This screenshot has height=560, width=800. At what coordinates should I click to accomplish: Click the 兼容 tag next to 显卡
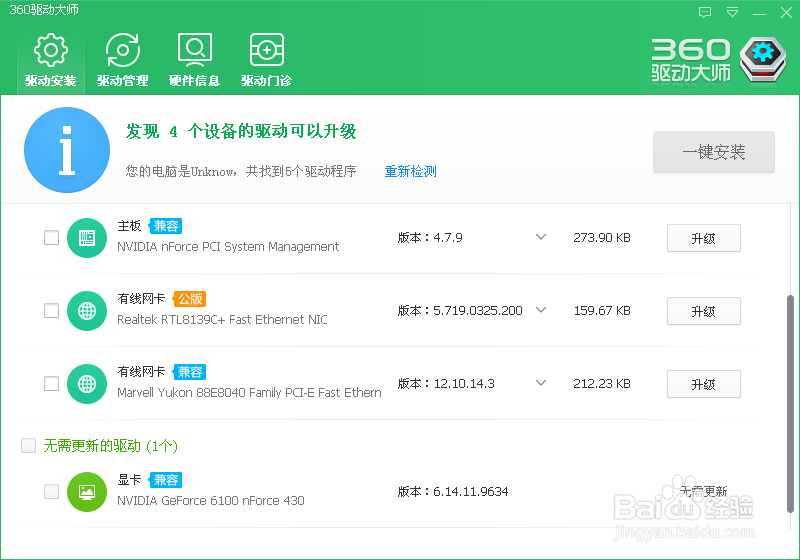coord(166,480)
